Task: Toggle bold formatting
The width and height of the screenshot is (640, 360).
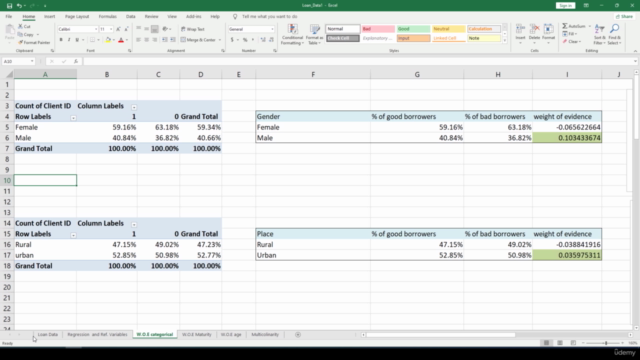Action: (61, 40)
